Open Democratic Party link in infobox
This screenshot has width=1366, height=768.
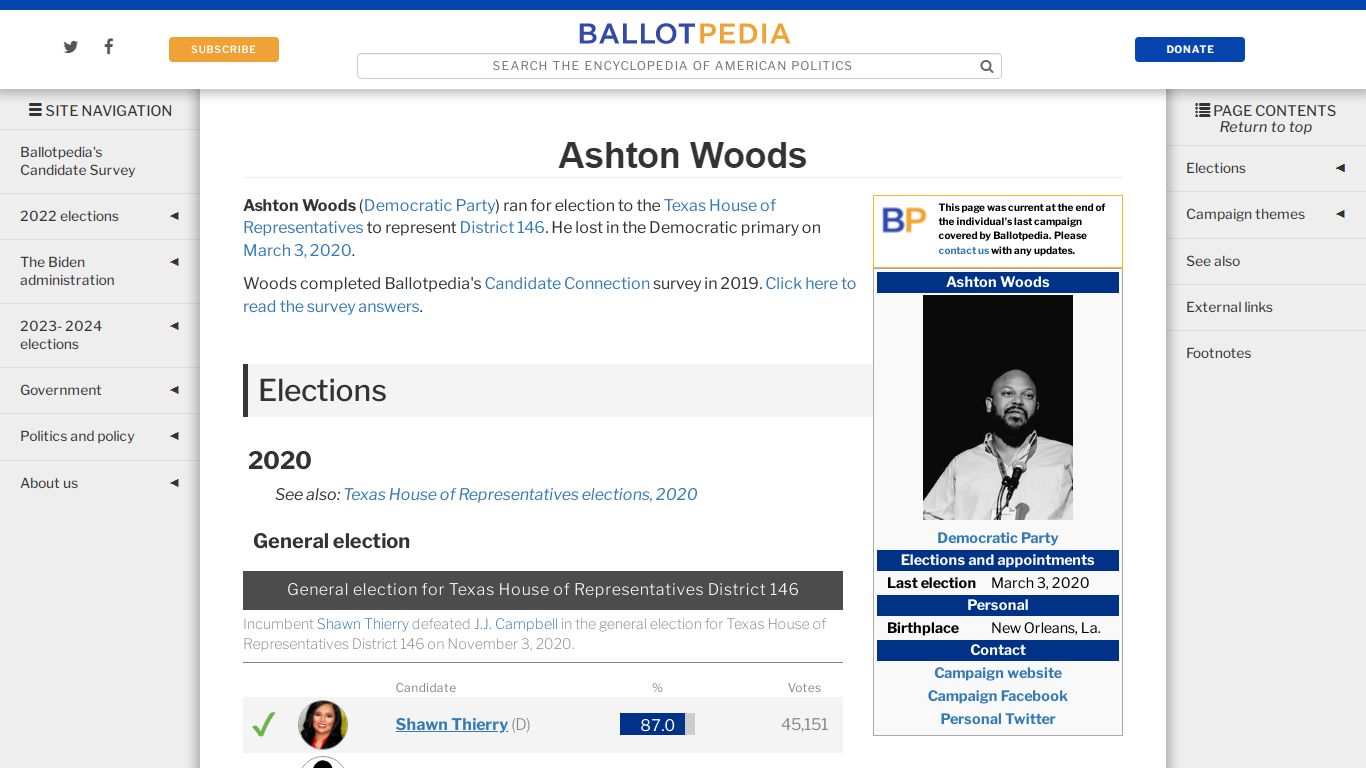(997, 538)
